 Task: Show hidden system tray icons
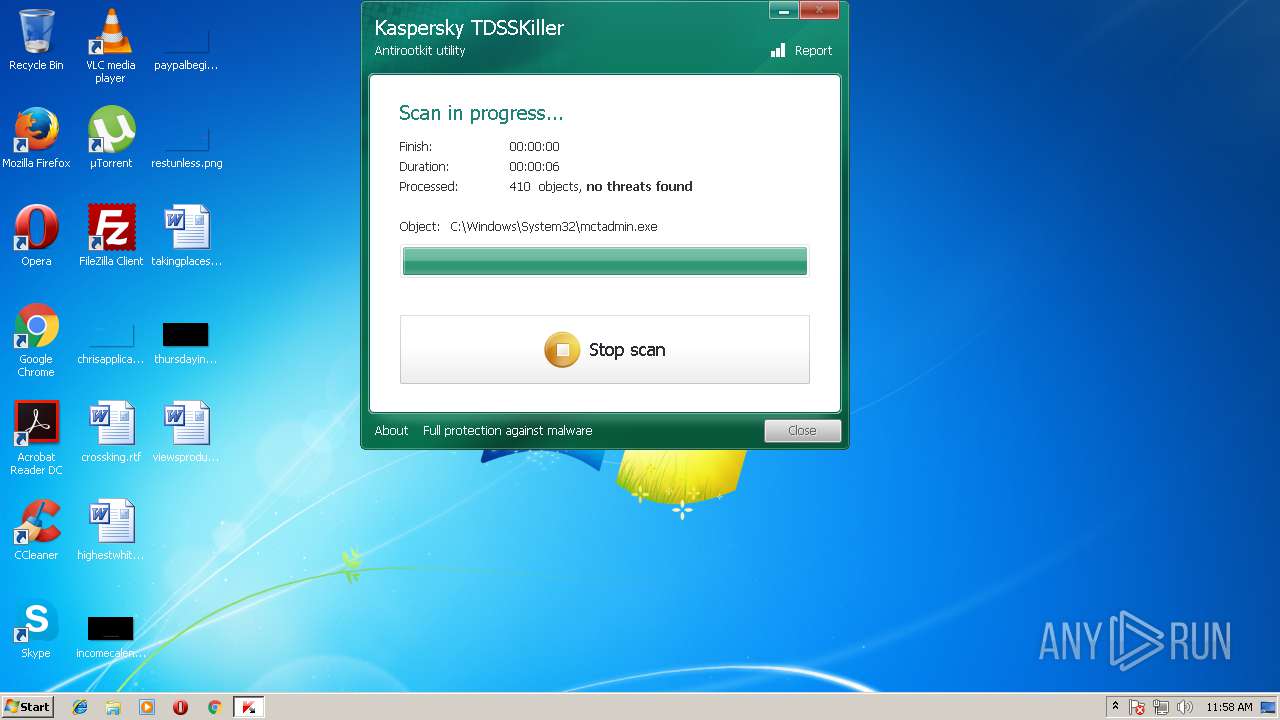click(1115, 707)
